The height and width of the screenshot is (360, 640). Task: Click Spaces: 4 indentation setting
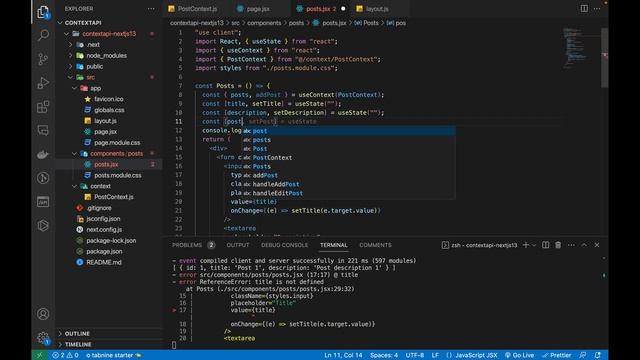[x=384, y=355]
